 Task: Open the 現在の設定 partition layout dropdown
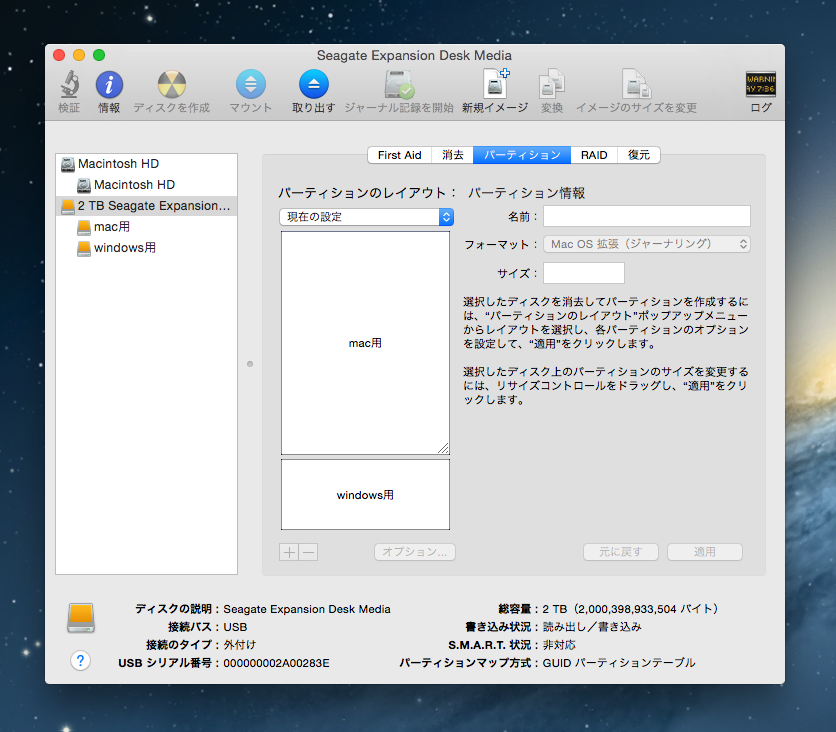tap(366, 217)
